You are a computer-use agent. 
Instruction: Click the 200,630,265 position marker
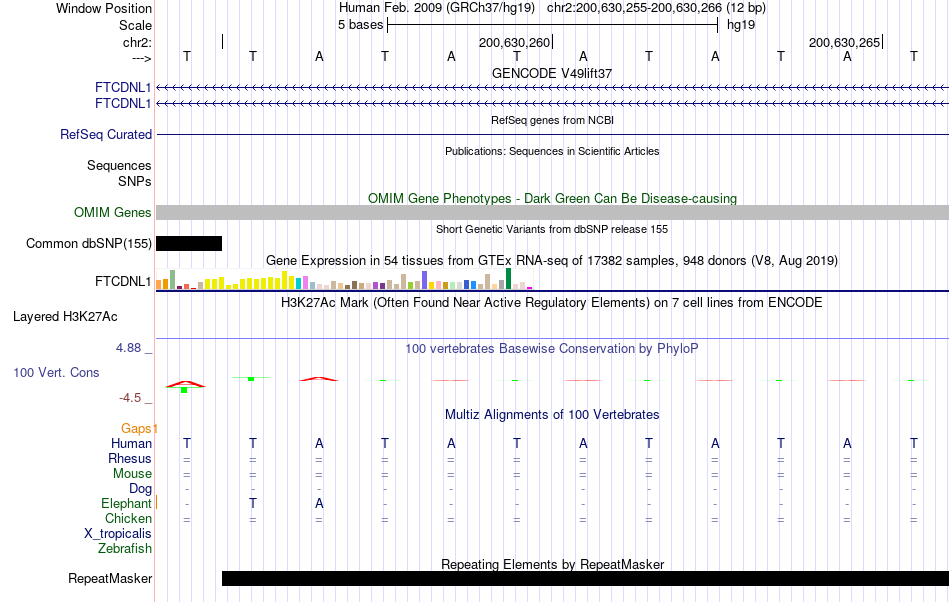tap(845, 42)
